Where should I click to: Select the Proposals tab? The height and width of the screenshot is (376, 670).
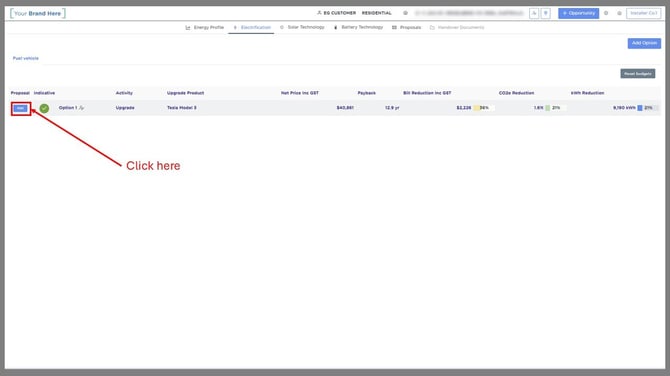coord(406,27)
